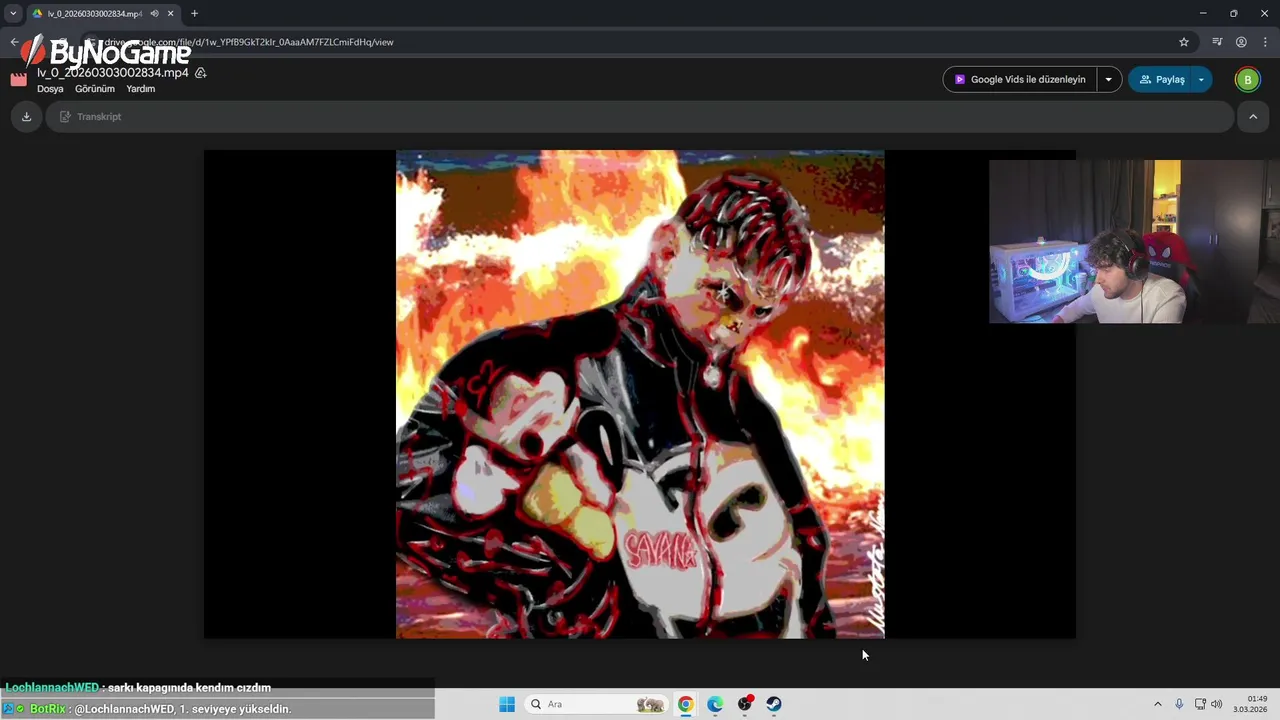Open the Dosya menu
This screenshot has width=1280, height=720.
(x=50, y=89)
